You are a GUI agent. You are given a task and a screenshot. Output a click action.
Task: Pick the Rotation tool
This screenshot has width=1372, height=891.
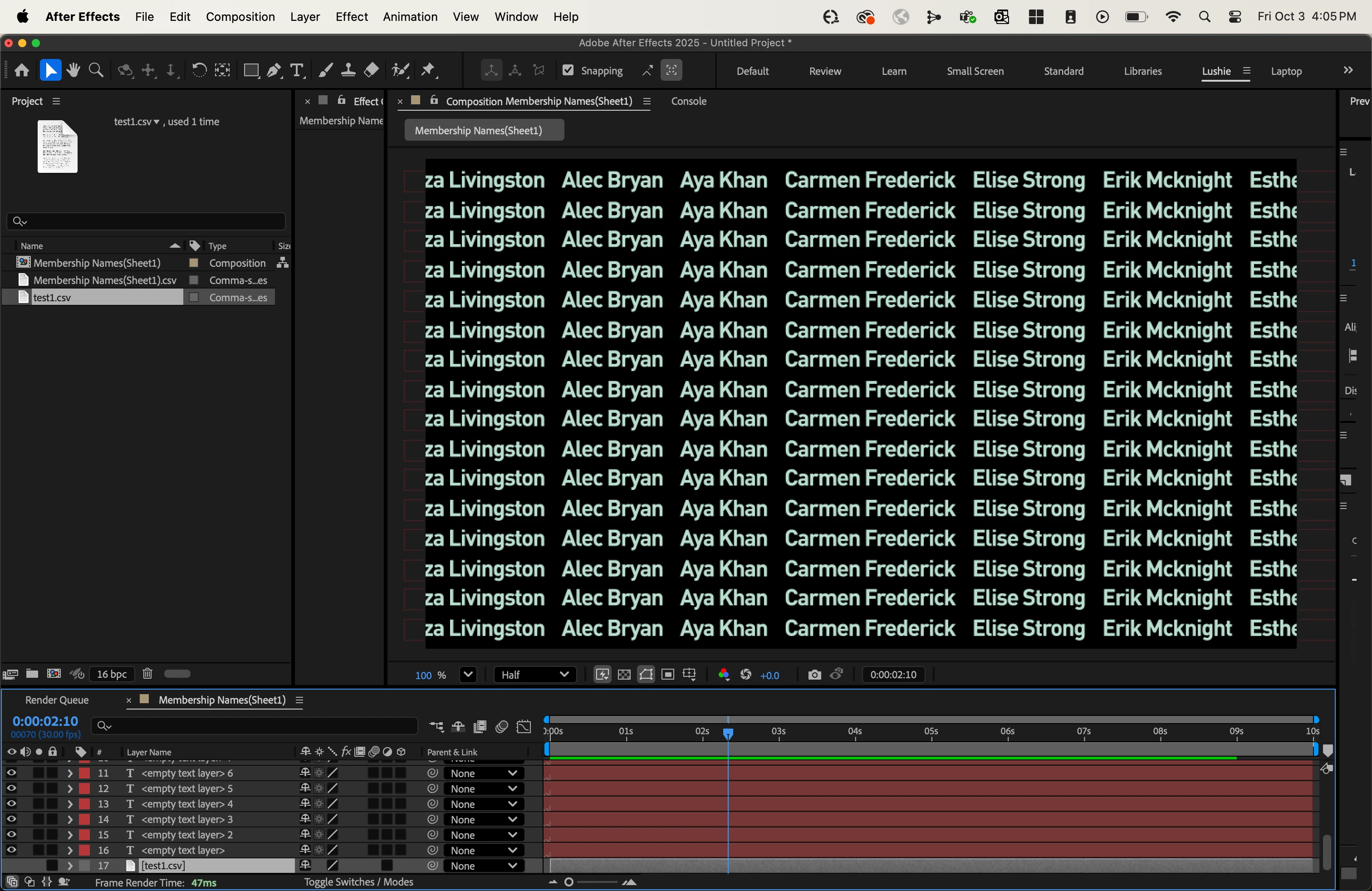(199, 70)
